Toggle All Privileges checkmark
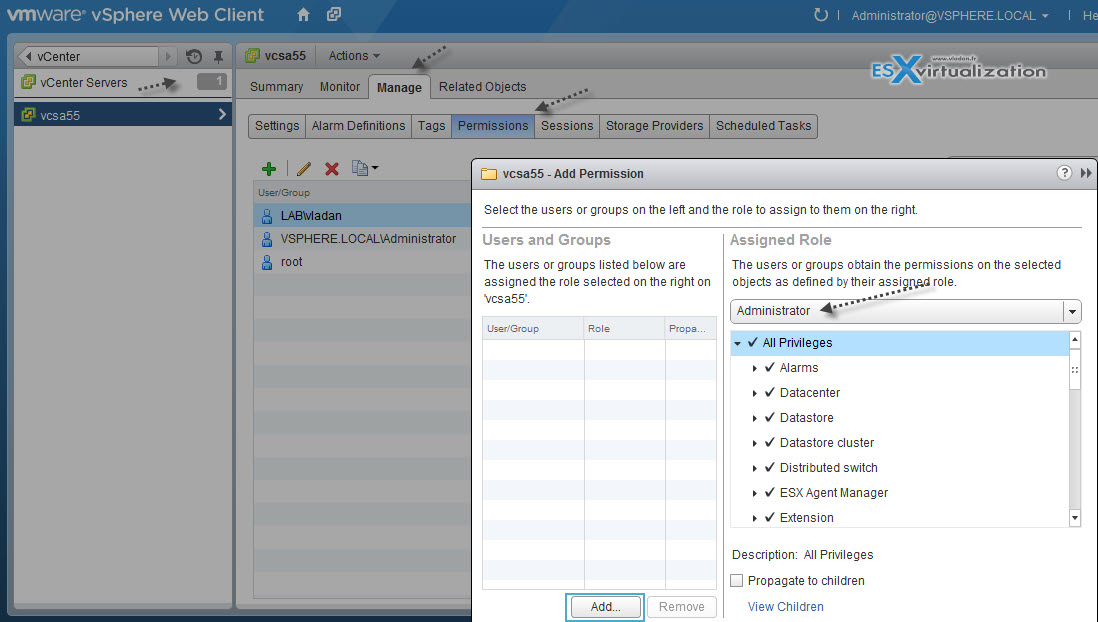Image resolution: width=1098 pixels, height=622 pixels. (753, 343)
